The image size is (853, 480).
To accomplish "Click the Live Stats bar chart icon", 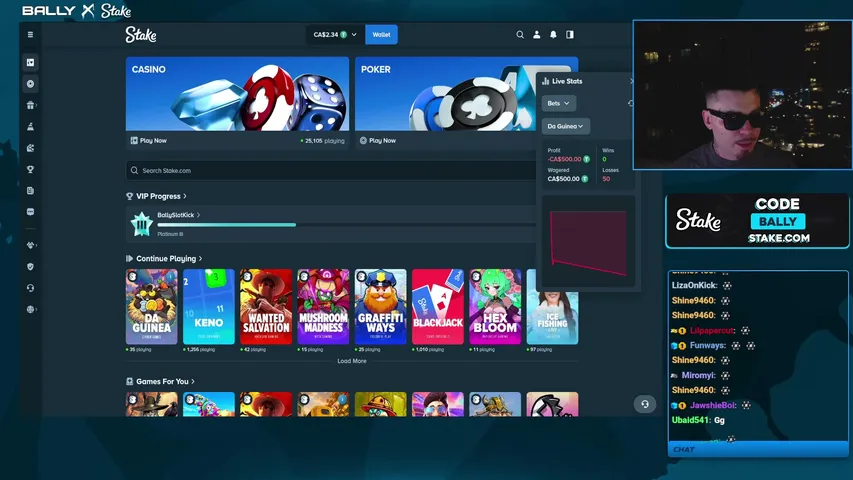I will 546,81.
